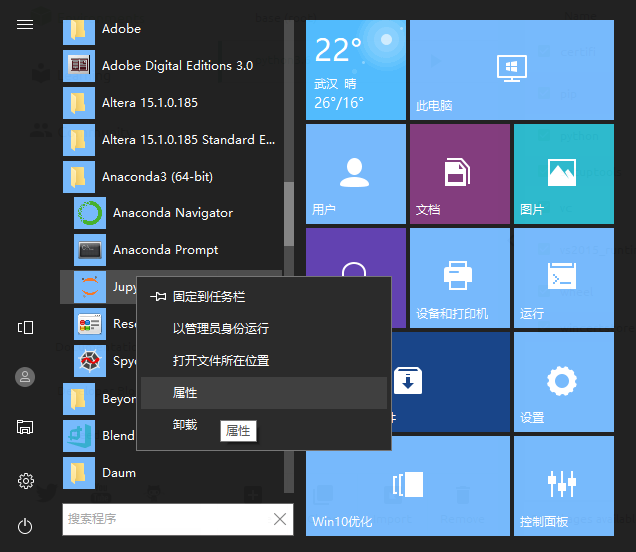Screen dimensions: 636x552
Task: Click the app list scrollbar thumb
Action: coord(289,214)
